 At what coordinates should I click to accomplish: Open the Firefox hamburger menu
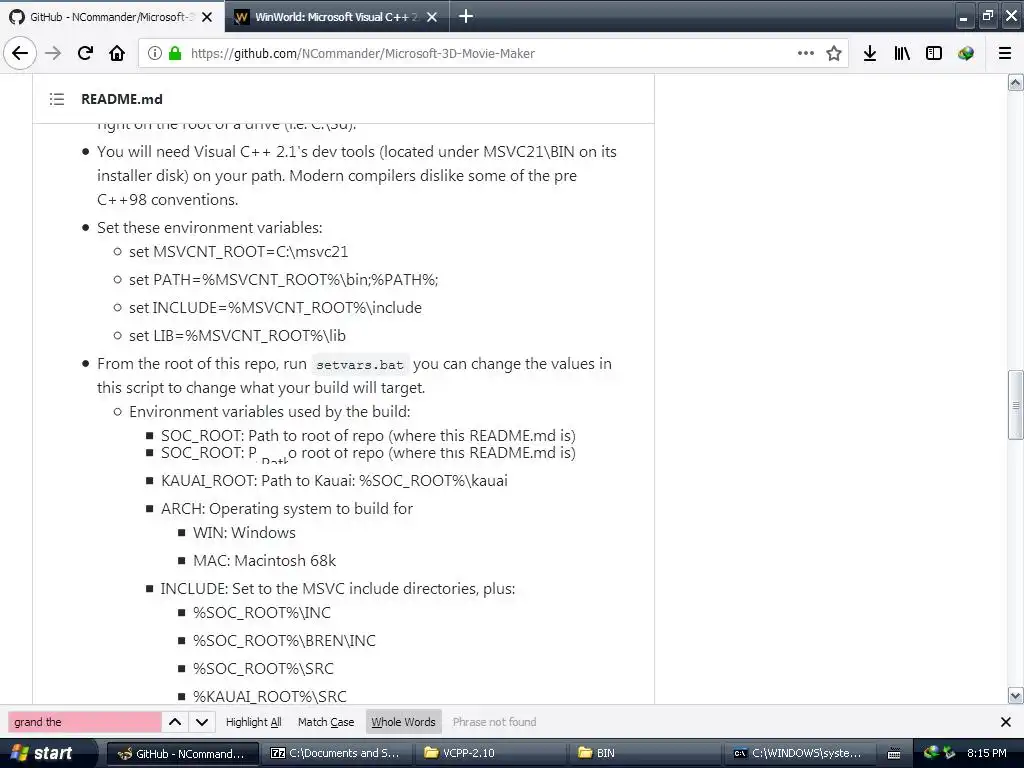[x=1005, y=53]
